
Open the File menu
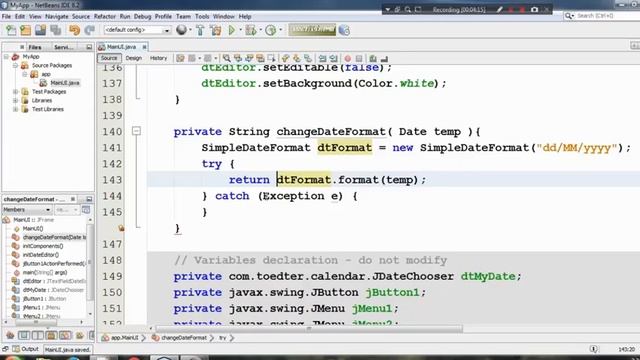(6, 17)
